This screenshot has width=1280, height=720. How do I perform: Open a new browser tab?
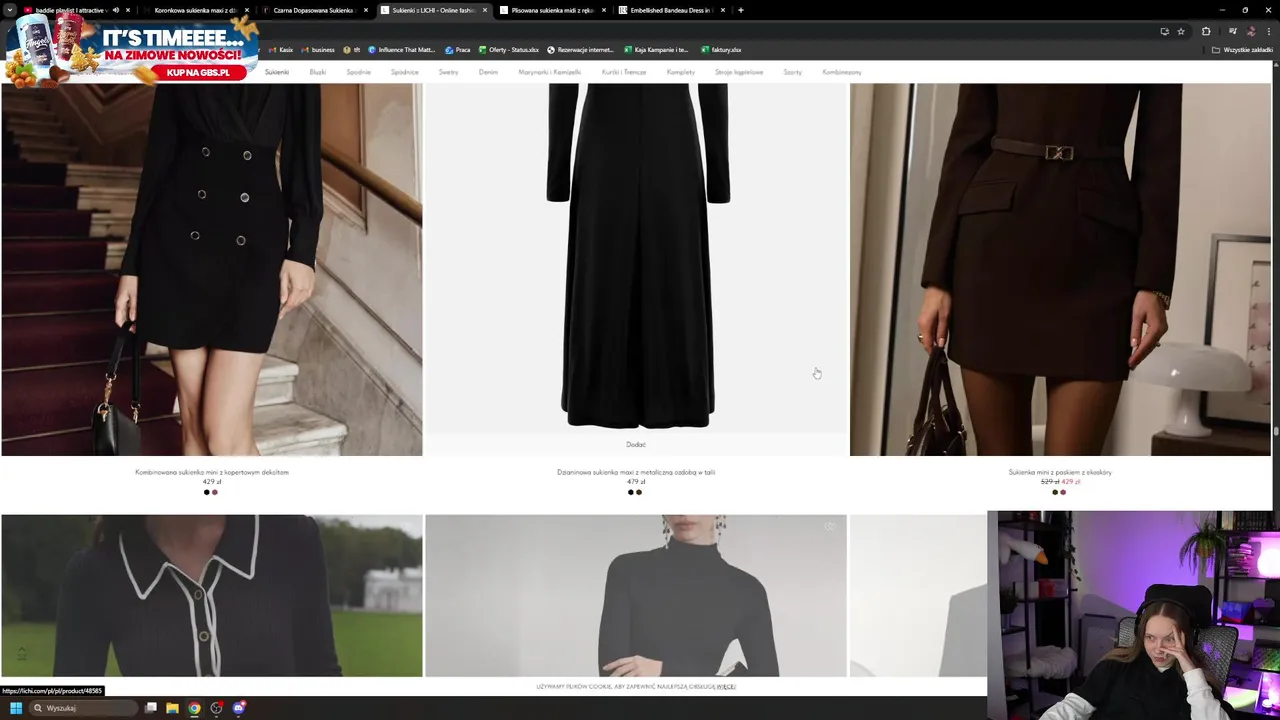click(x=740, y=10)
